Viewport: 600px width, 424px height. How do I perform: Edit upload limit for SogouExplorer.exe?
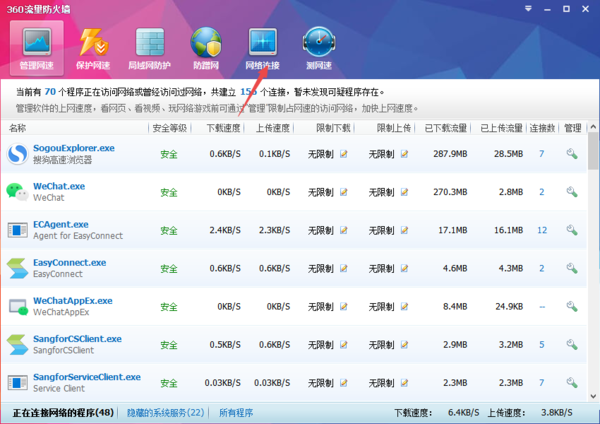tap(404, 154)
